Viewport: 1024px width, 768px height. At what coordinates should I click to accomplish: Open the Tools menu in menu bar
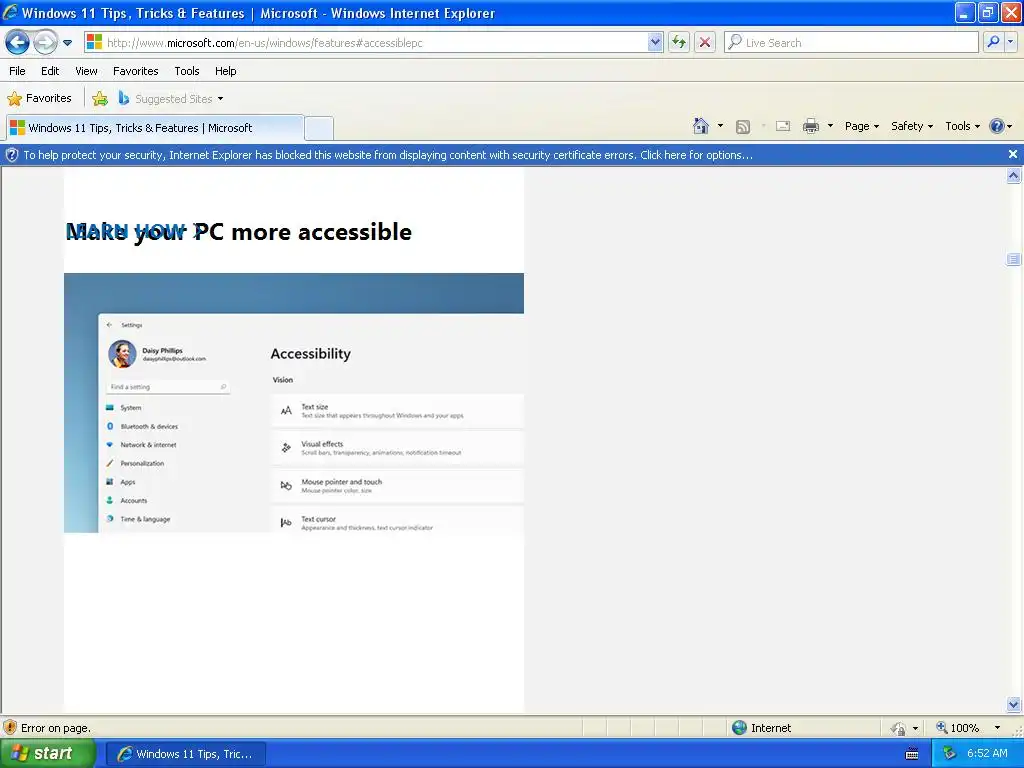[187, 71]
